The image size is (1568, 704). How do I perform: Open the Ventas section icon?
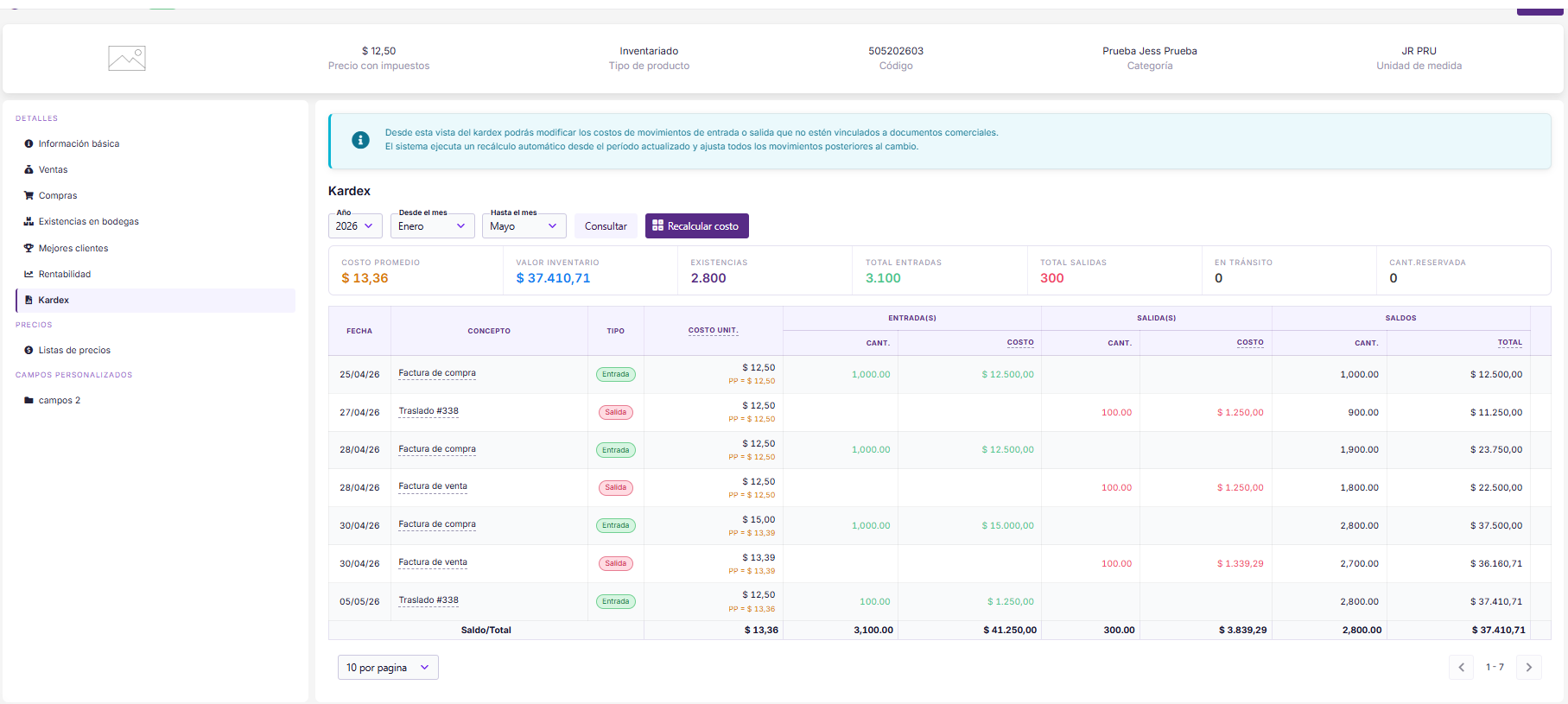[x=29, y=170]
